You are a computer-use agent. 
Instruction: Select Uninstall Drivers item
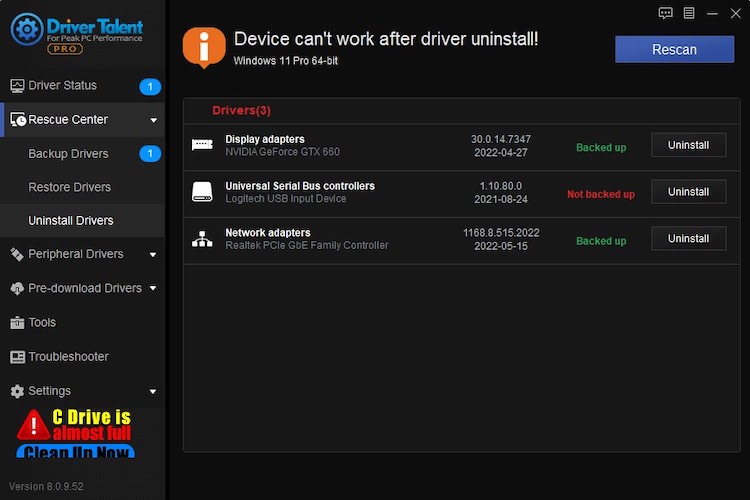point(82,221)
